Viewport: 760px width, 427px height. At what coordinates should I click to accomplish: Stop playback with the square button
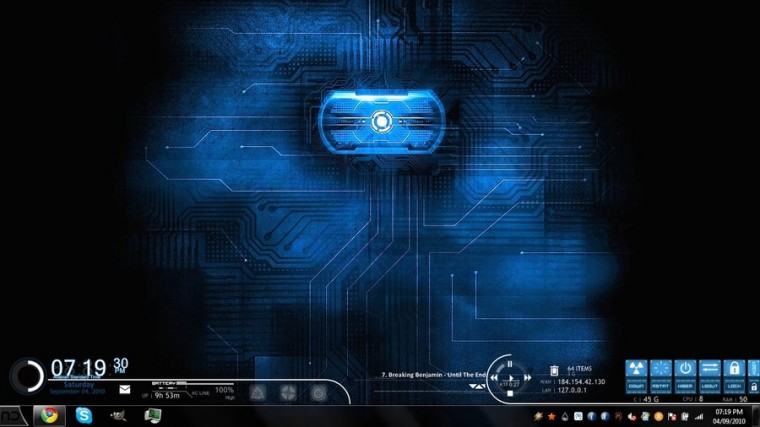[509, 394]
